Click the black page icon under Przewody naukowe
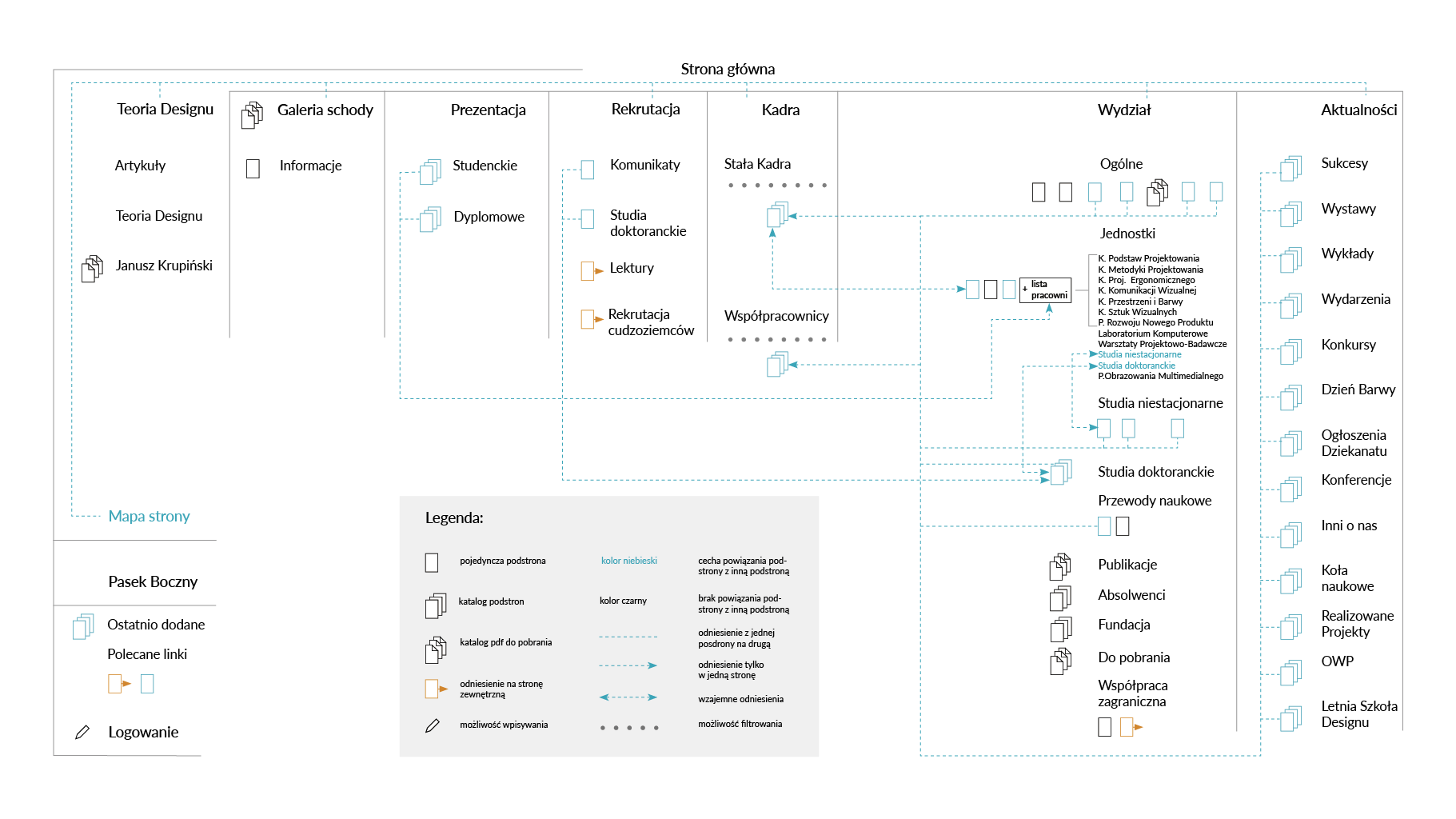Viewport: 1456px width, 819px height. (1123, 526)
